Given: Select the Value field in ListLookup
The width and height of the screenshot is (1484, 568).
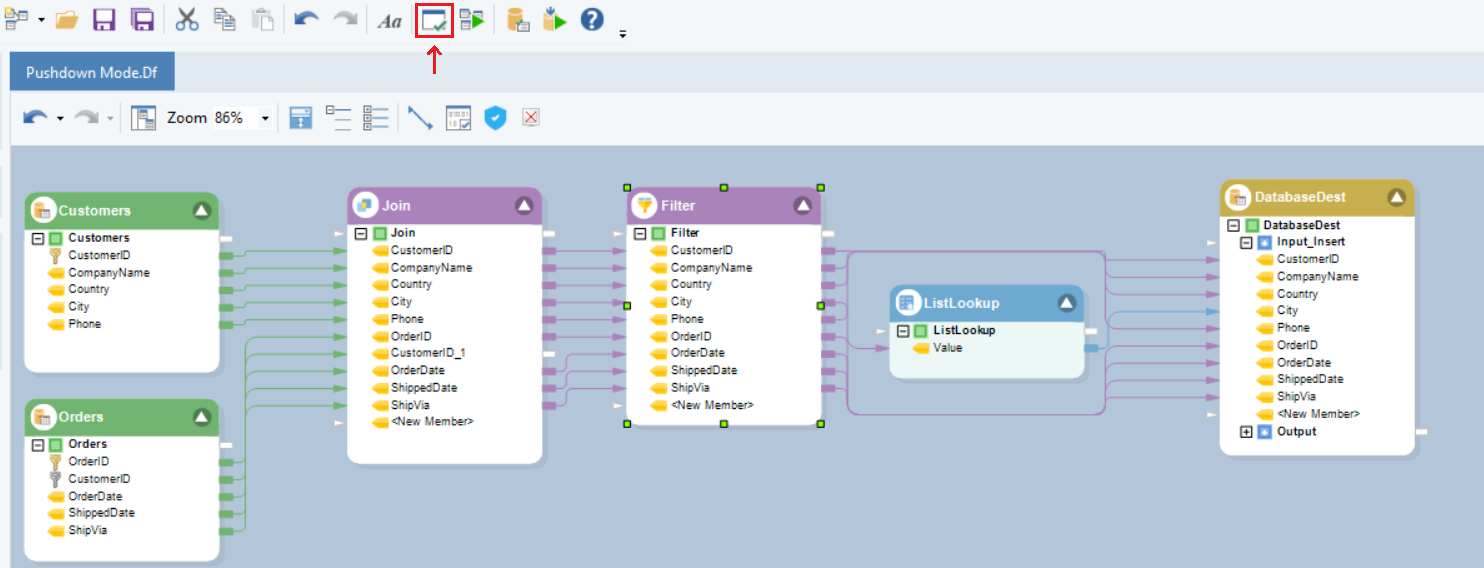Looking at the screenshot, I should coord(947,348).
